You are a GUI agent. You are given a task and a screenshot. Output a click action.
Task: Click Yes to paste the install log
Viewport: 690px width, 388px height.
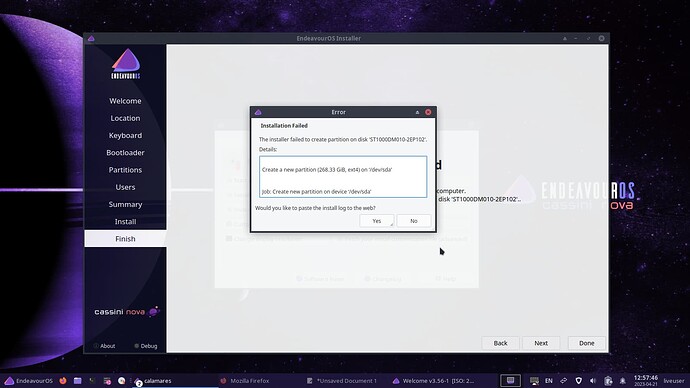tap(376, 221)
